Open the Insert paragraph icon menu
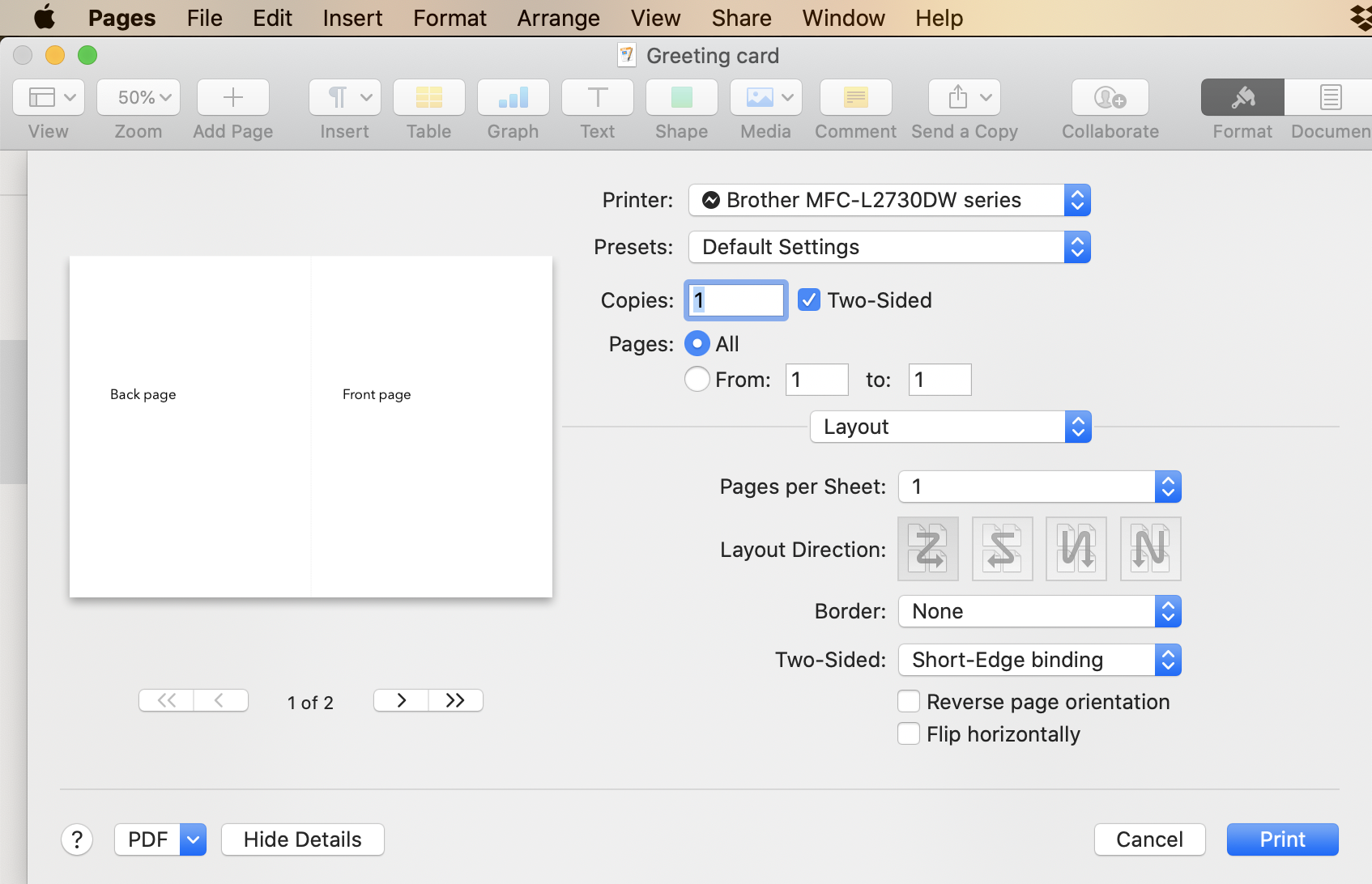1372x884 pixels. click(345, 97)
